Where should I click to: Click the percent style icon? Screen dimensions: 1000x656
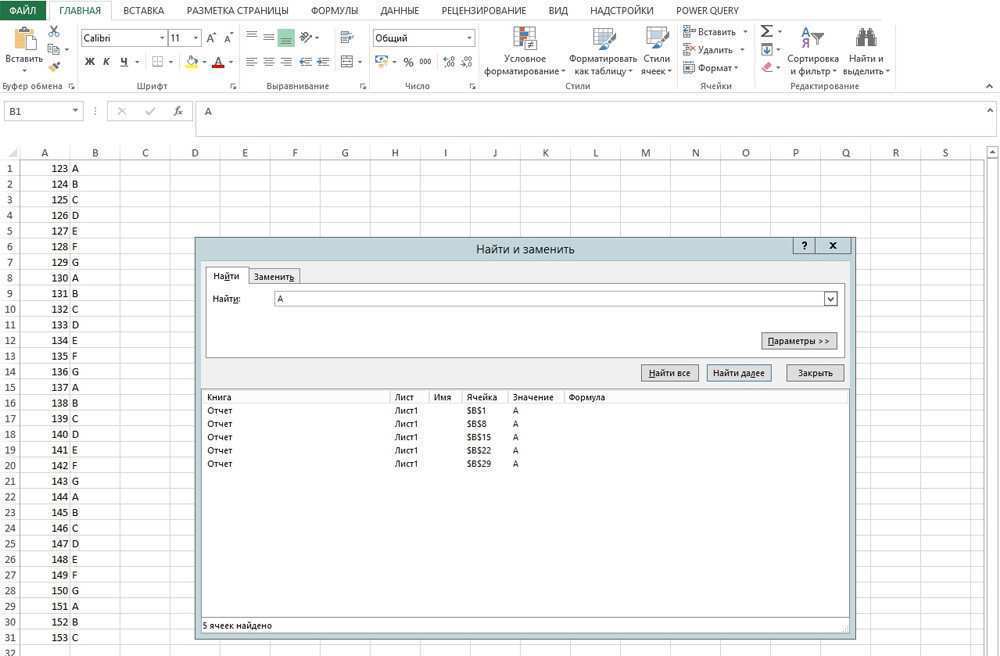pyautogui.click(x=408, y=62)
